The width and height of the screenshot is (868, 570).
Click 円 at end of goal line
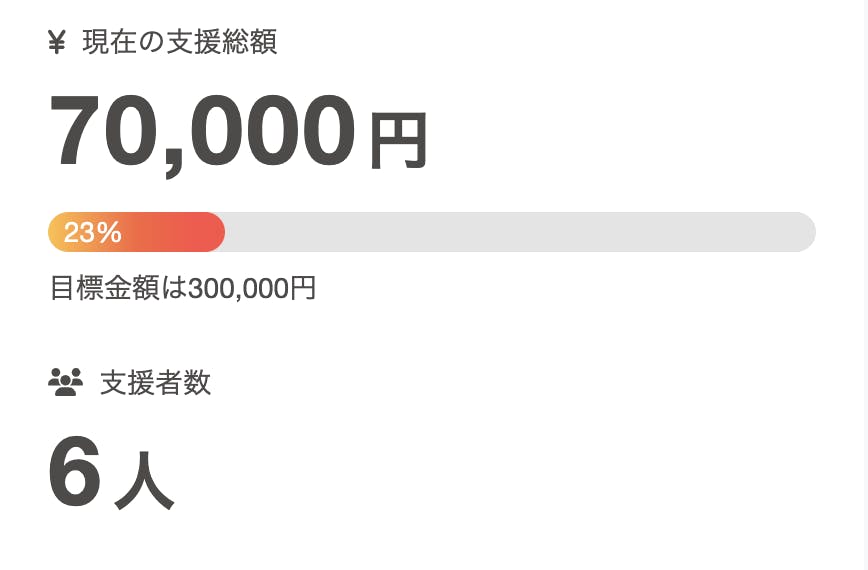(x=303, y=289)
